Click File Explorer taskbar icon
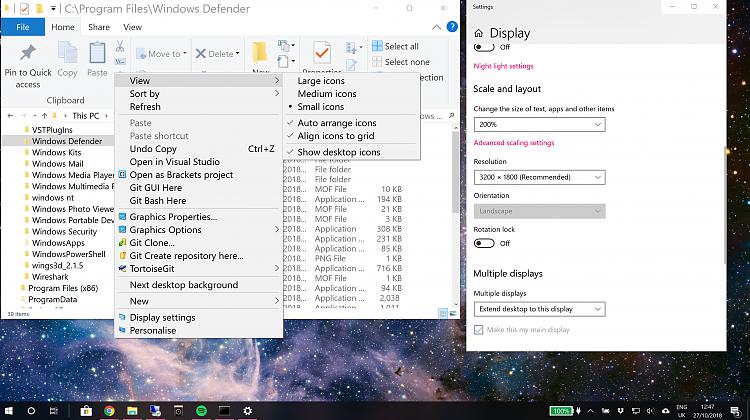750x420 pixels. click(132, 410)
